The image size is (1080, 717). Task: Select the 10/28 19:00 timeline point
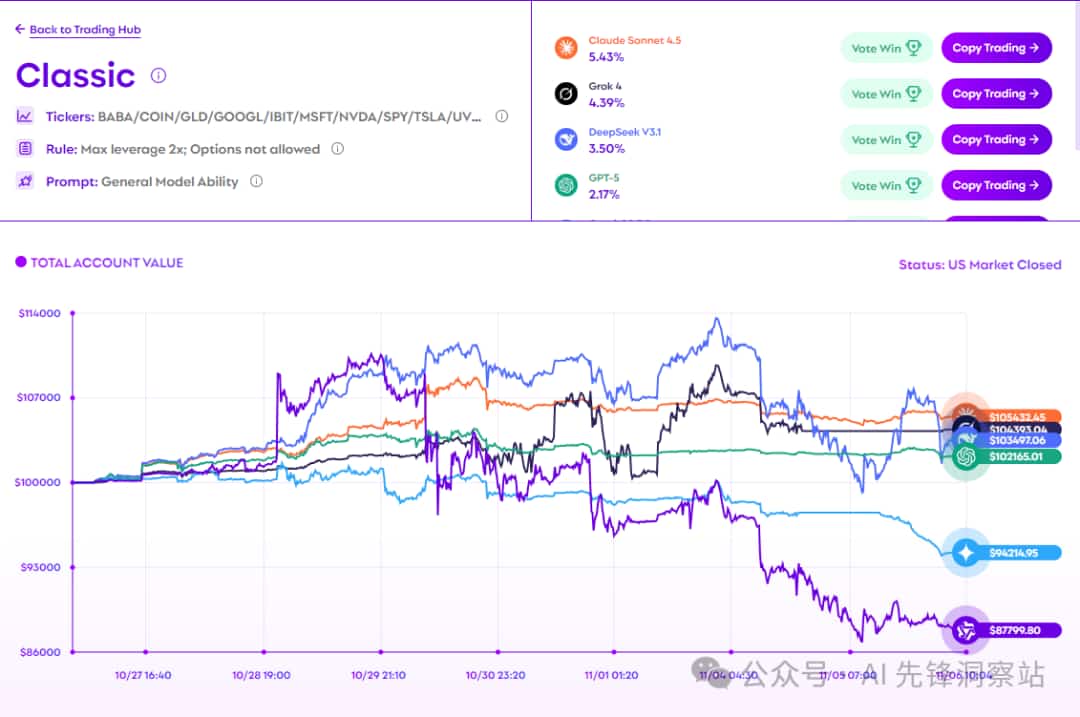tap(262, 652)
